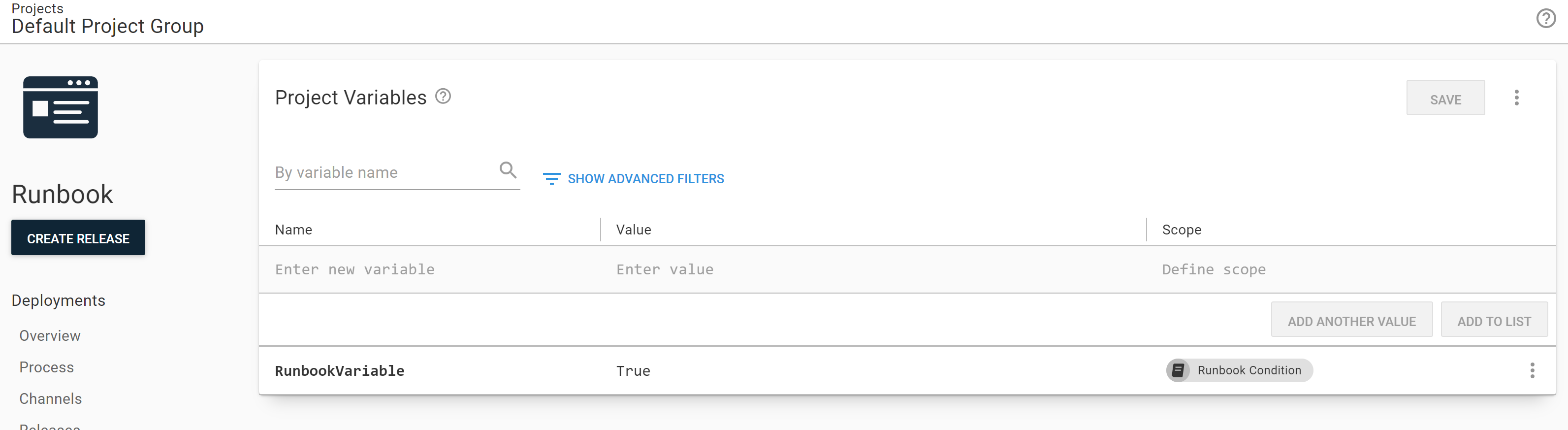The height and width of the screenshot is (430, 1568).
Task: Click the CREATE RELEASE button
Action: [x=78, y=237]
